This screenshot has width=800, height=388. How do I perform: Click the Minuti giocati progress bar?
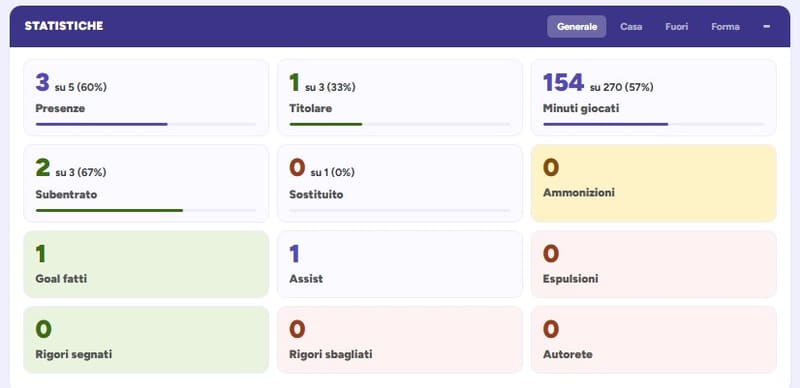point(654,124)
